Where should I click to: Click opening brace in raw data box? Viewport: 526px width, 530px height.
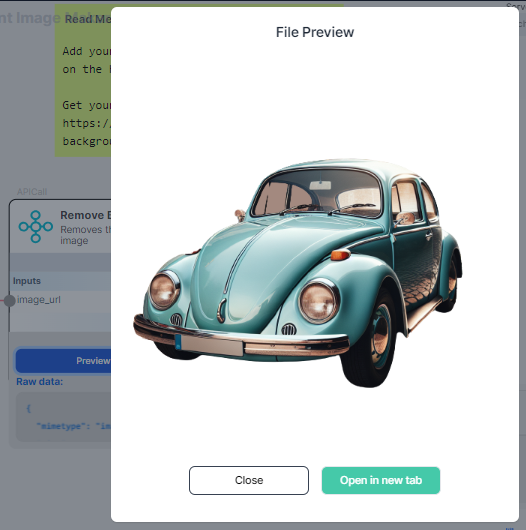click(x=29, y=409)
